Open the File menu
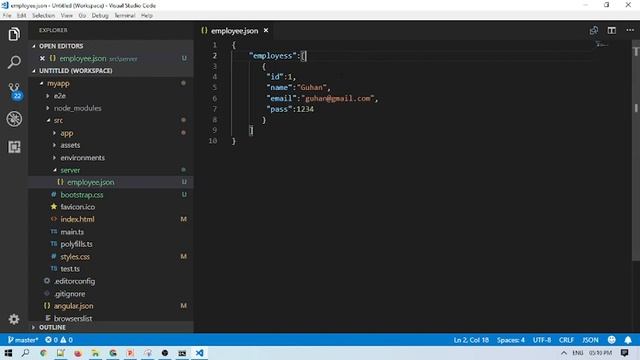 pyautogui.click(x=7, y=16)
